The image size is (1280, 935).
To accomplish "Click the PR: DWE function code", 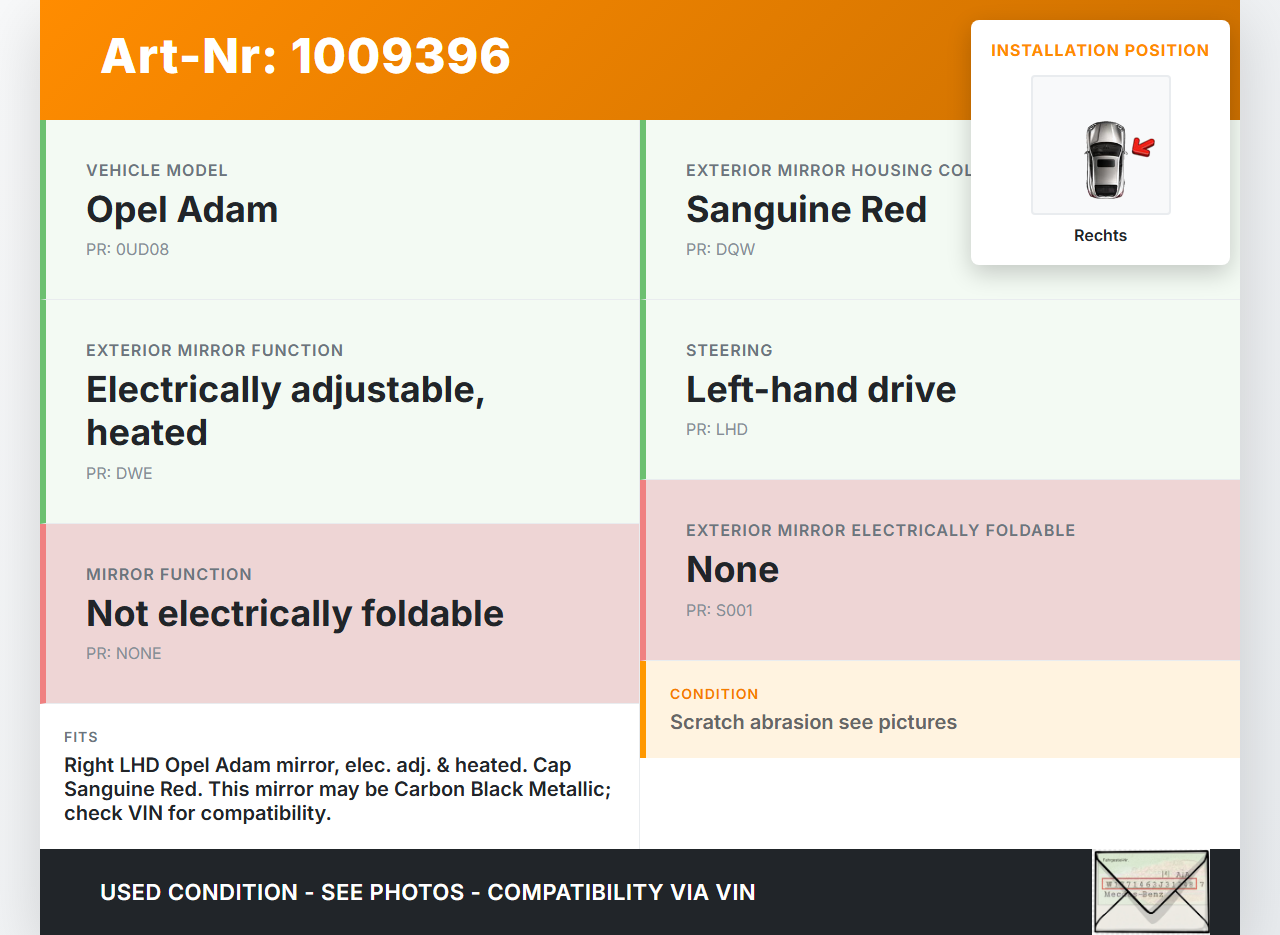I will (x=119, y=473).
